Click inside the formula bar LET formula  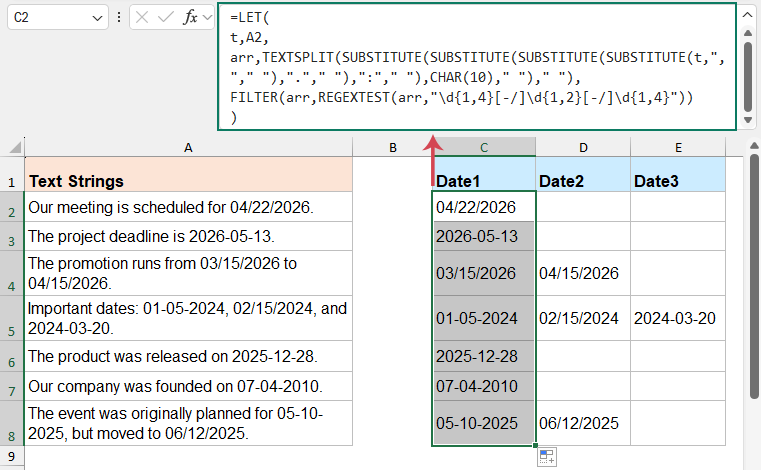pos(477,67)
